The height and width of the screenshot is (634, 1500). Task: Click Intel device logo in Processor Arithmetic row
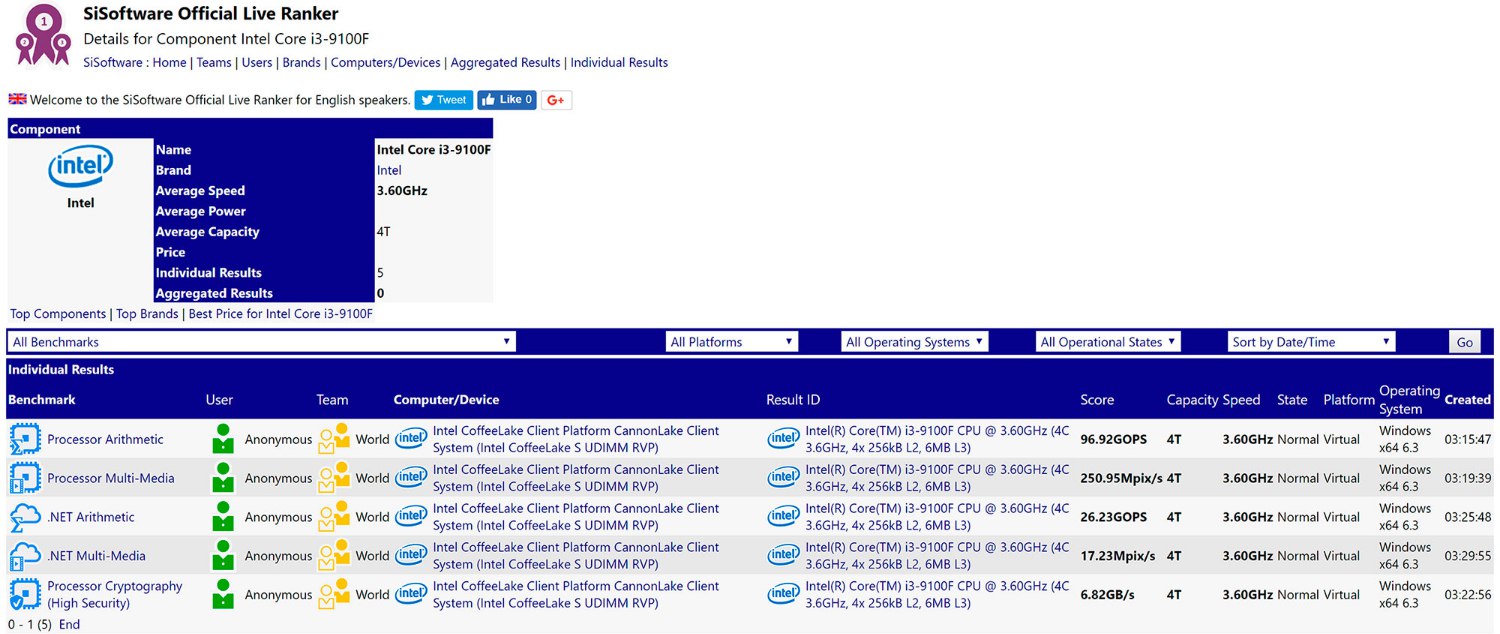[411, 439]
